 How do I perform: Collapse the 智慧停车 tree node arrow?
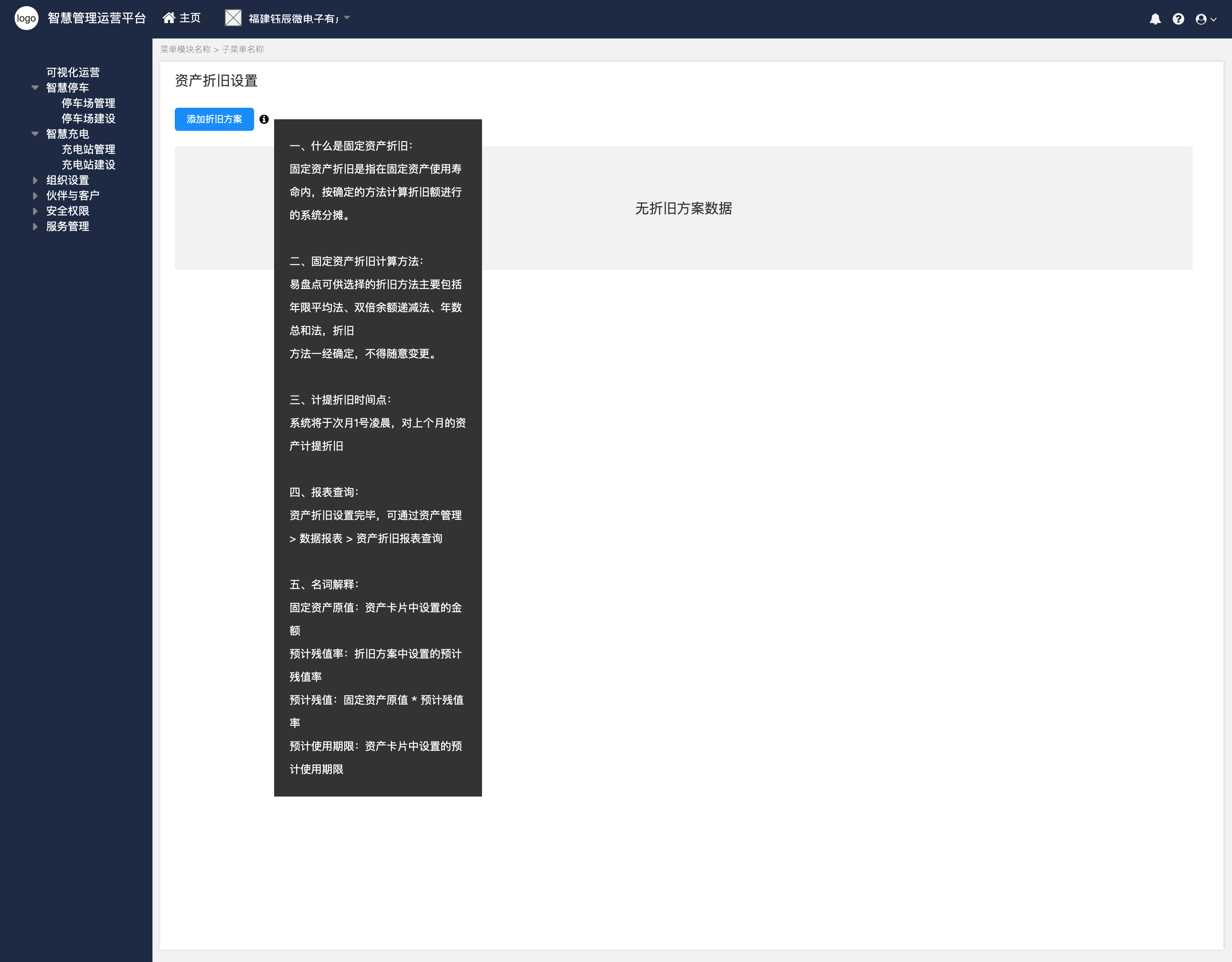pyautogui.click(x=35, y=88)
